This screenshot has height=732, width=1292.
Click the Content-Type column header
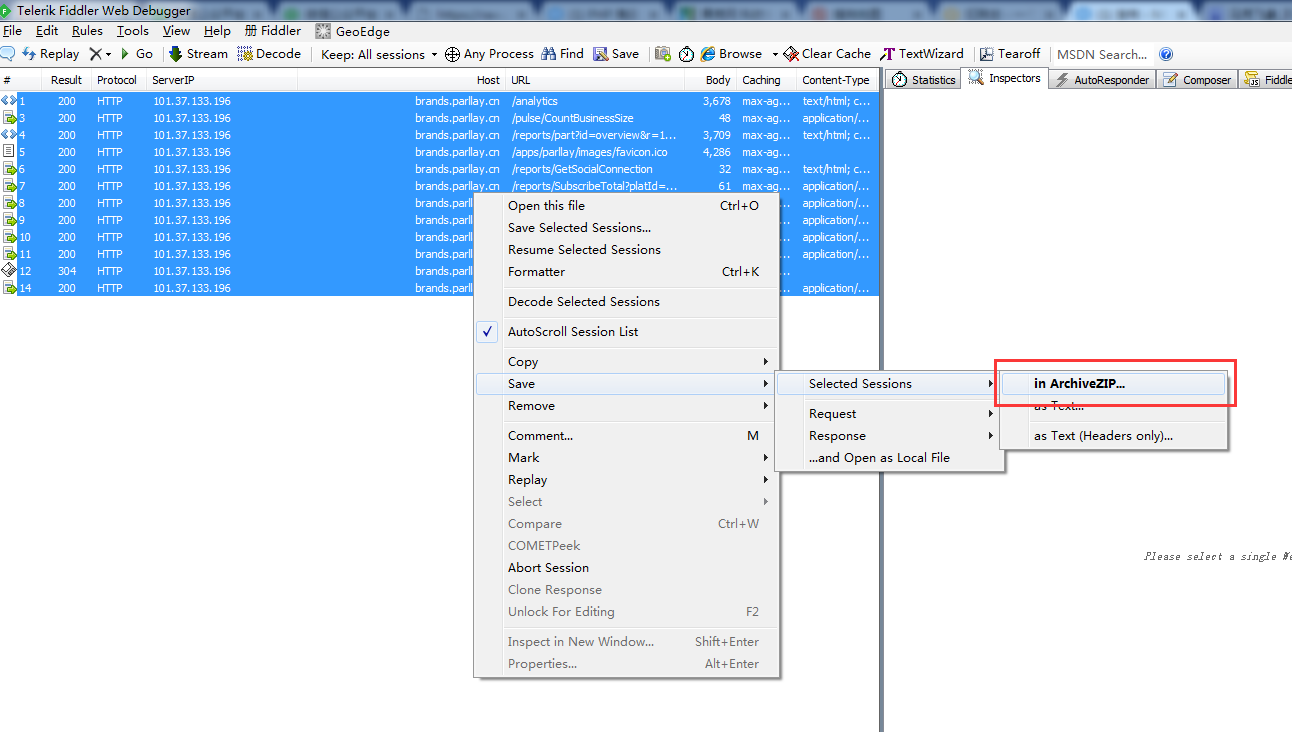pos(837,80)
